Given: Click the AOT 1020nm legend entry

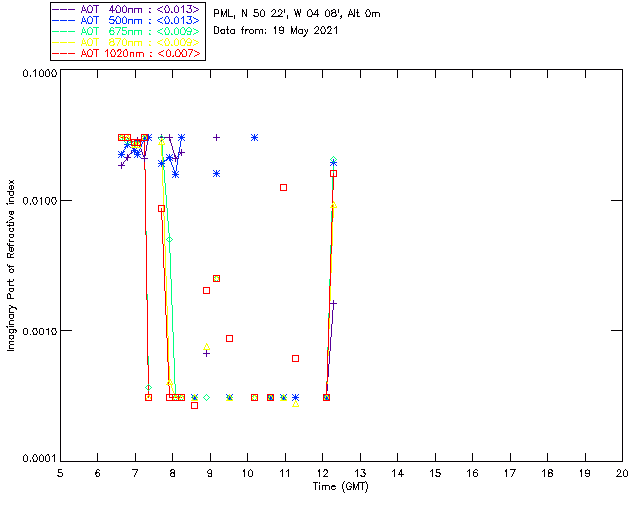Looking at the screenshot, I should [x=127, y=53].
